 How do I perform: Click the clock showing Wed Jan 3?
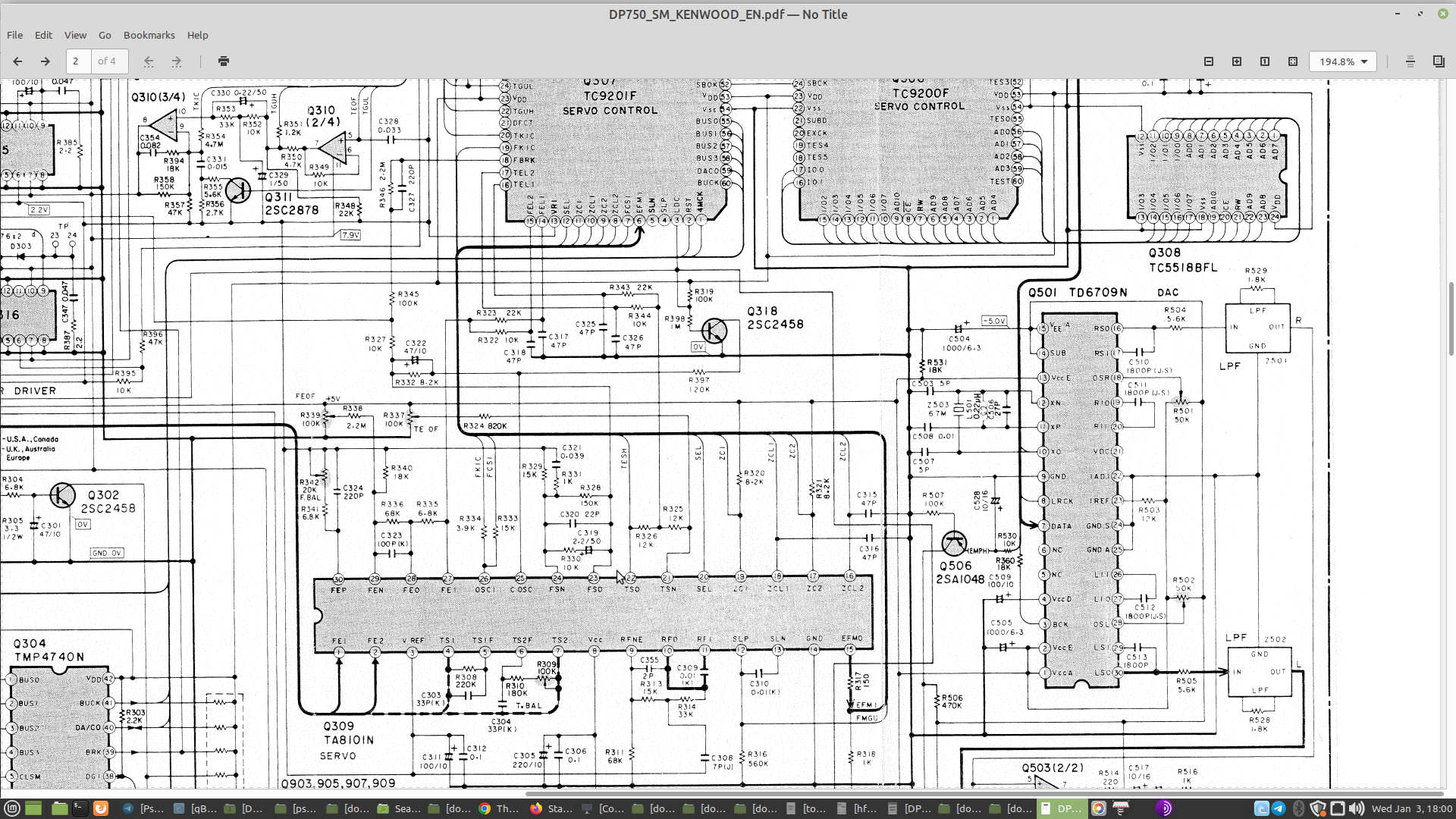pyautogui.click(x=1411, y=808)
